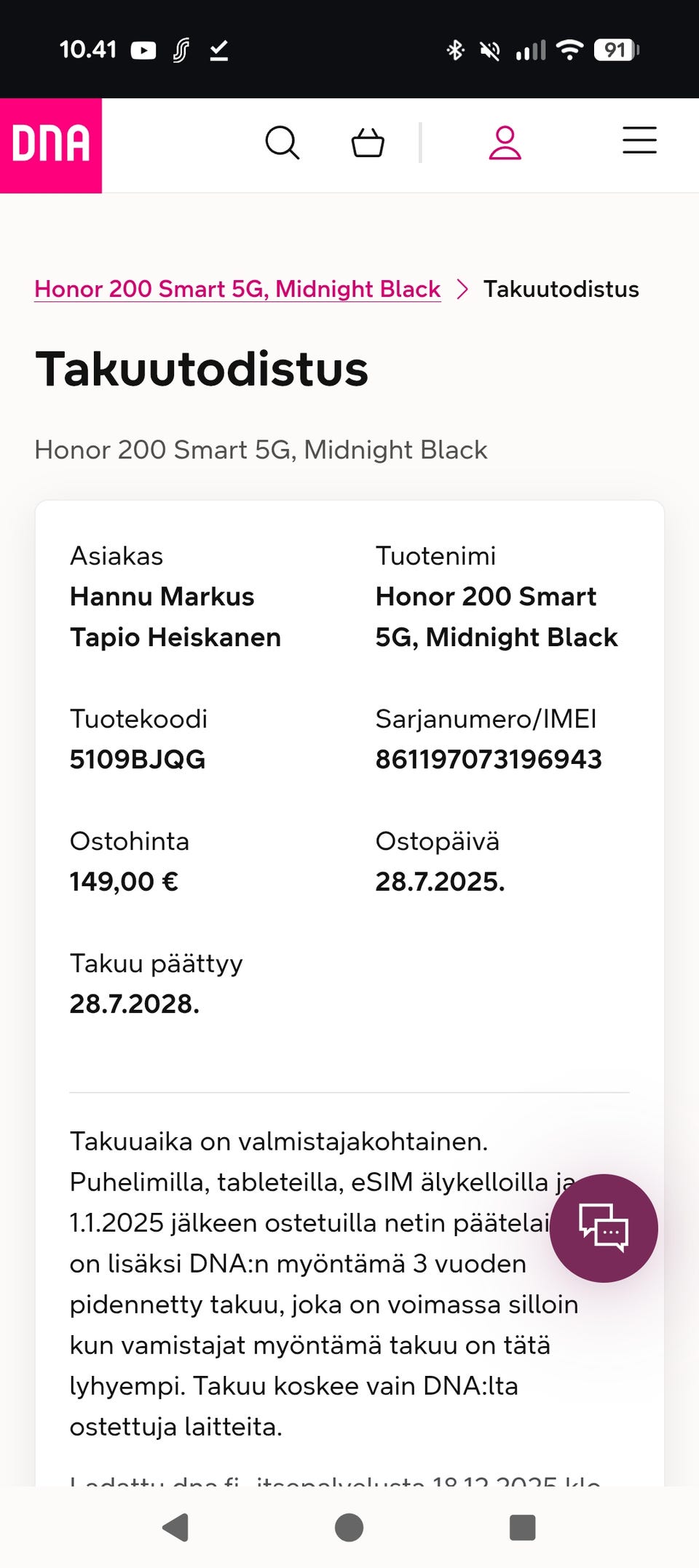The width and height of the screenshot is (699, 1568).
Task: Tap the Wi-Fi status icon
Action: click(x=569, y=50)
